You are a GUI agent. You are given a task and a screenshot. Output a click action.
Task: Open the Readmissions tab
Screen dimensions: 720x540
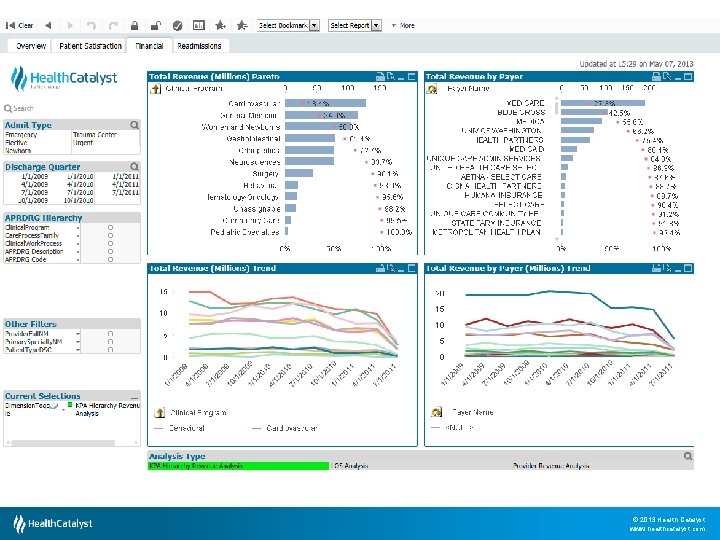point(199,46)
